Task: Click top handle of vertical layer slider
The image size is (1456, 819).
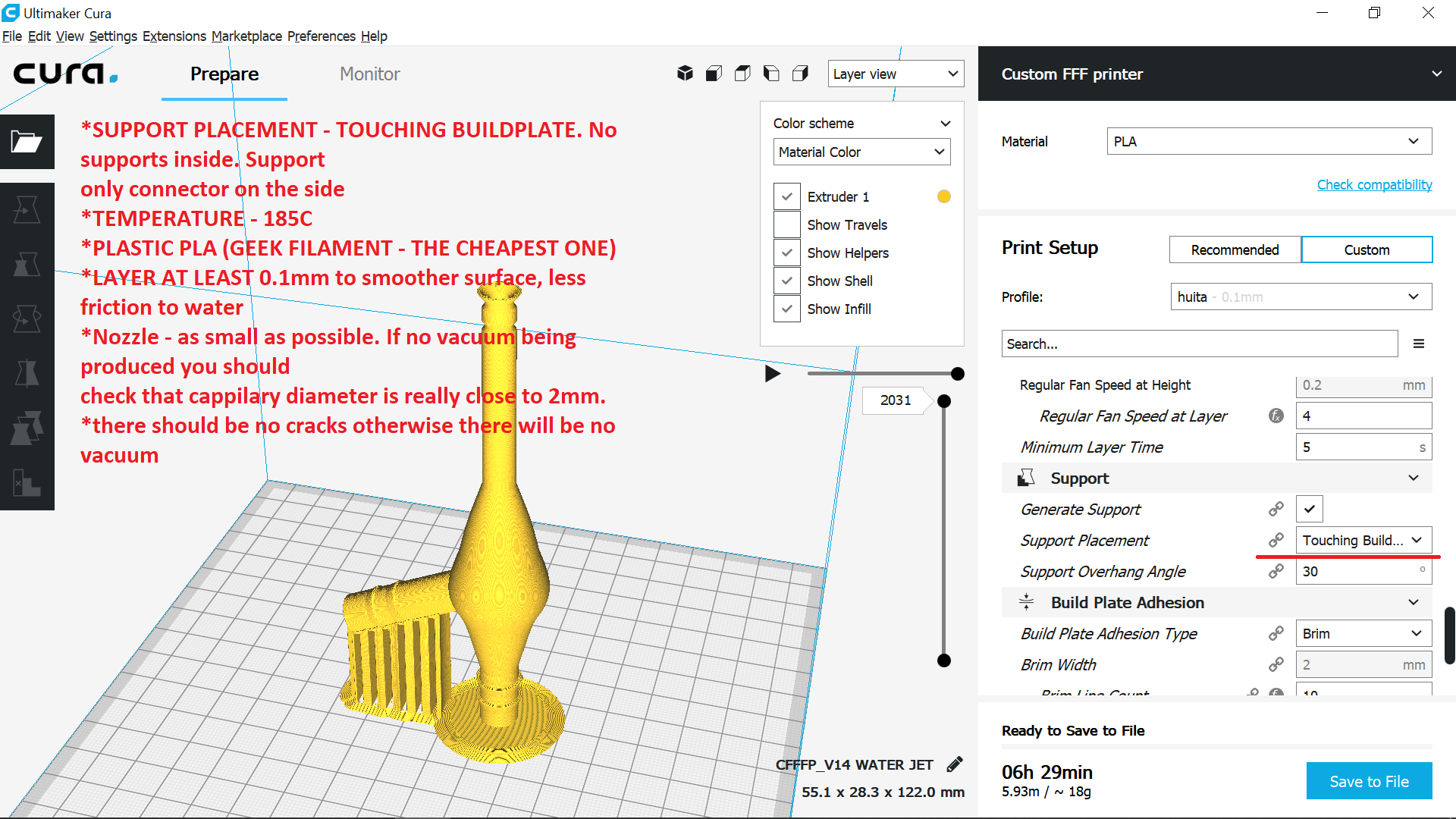Action: pyautogui.click(x=944, y=401)
